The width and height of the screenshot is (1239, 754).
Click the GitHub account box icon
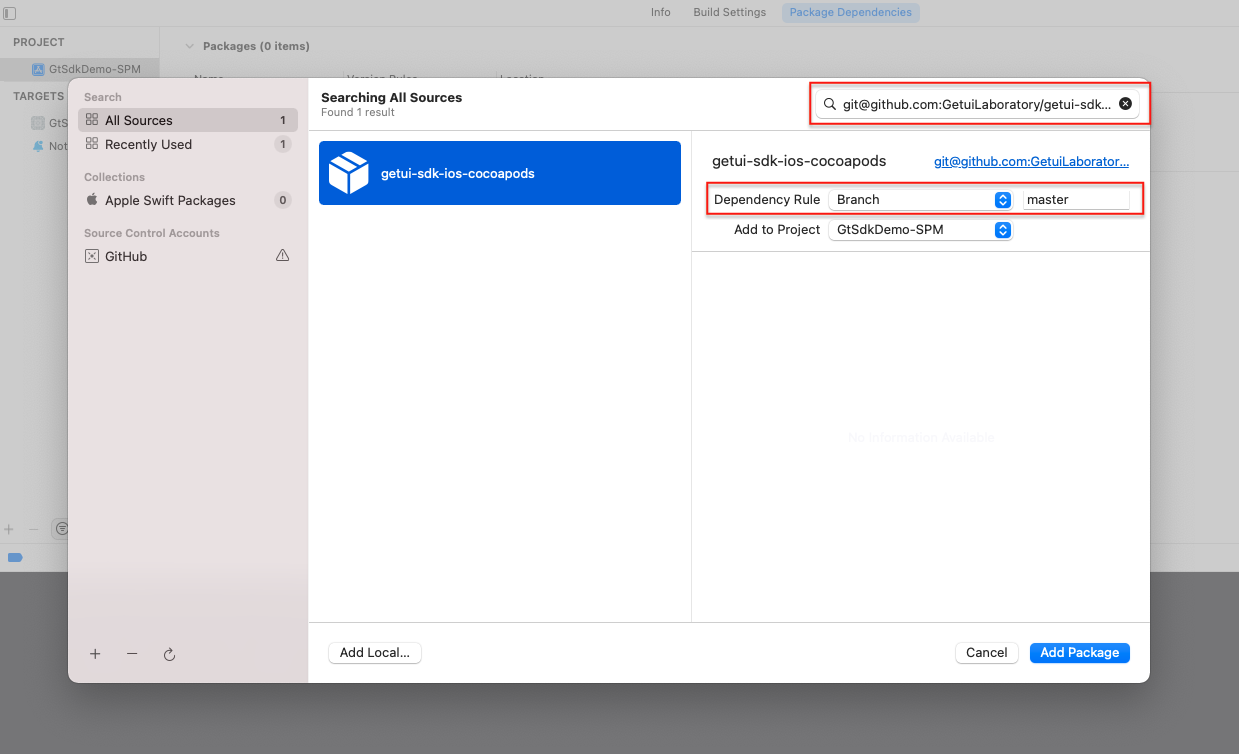[92, 256]
